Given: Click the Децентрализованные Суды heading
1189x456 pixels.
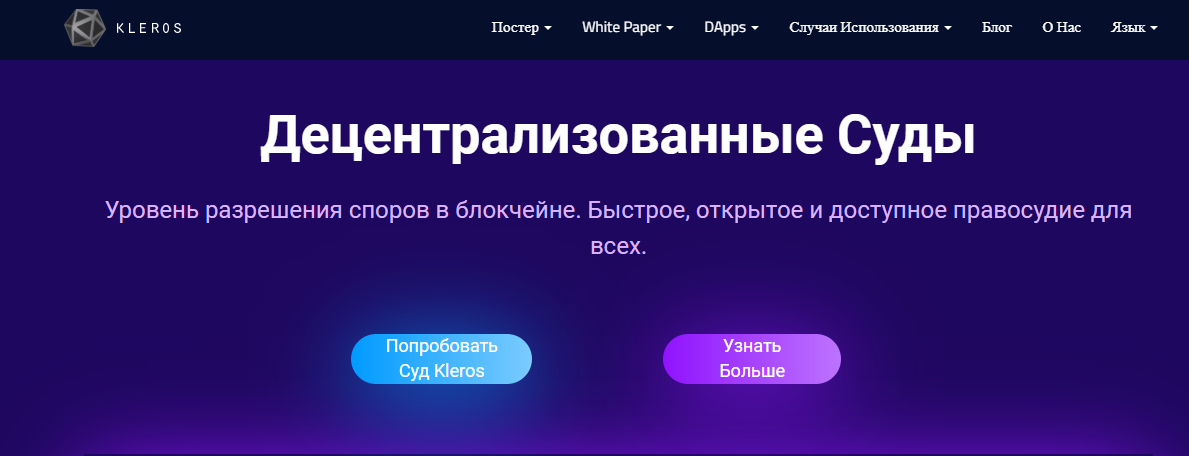Looking at the screenshot, I should [617, 137].
